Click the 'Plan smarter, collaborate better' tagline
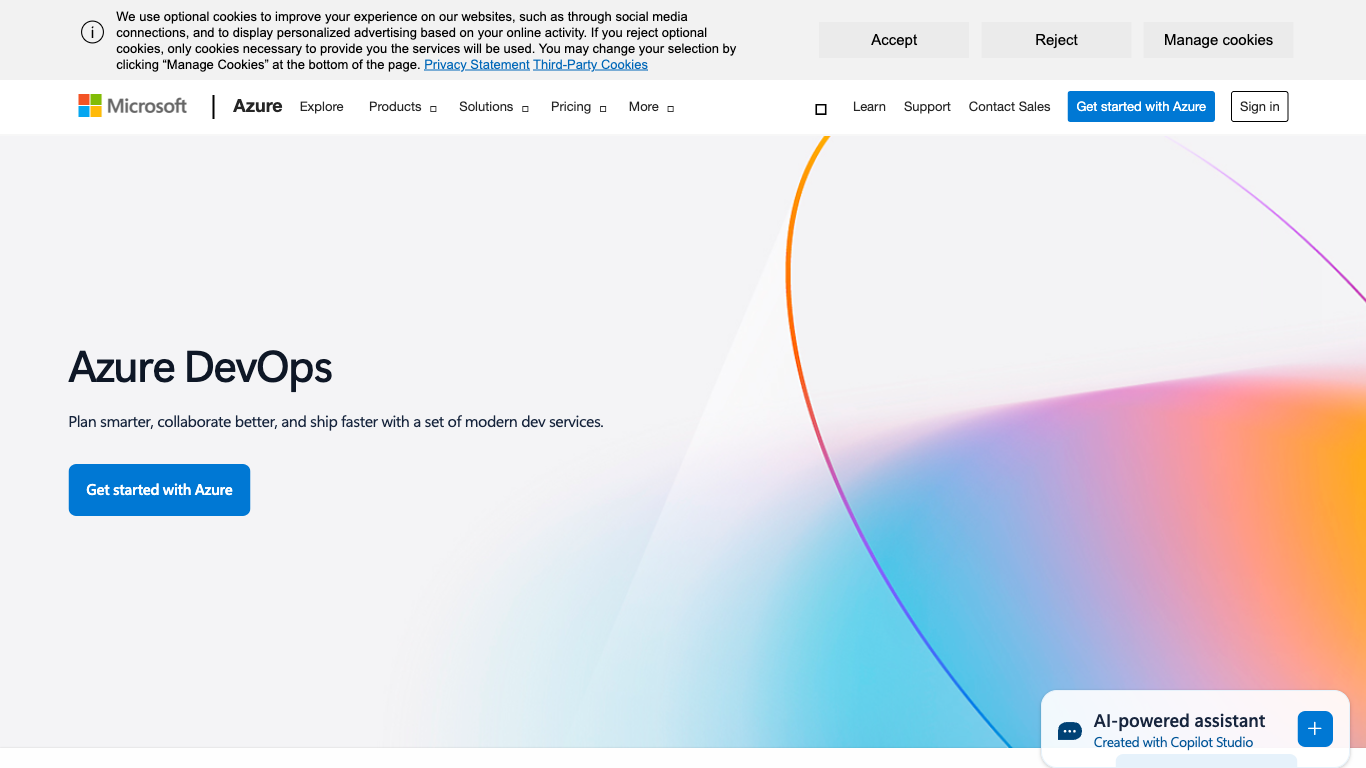 pyautogui.click(x=336, y=422)
